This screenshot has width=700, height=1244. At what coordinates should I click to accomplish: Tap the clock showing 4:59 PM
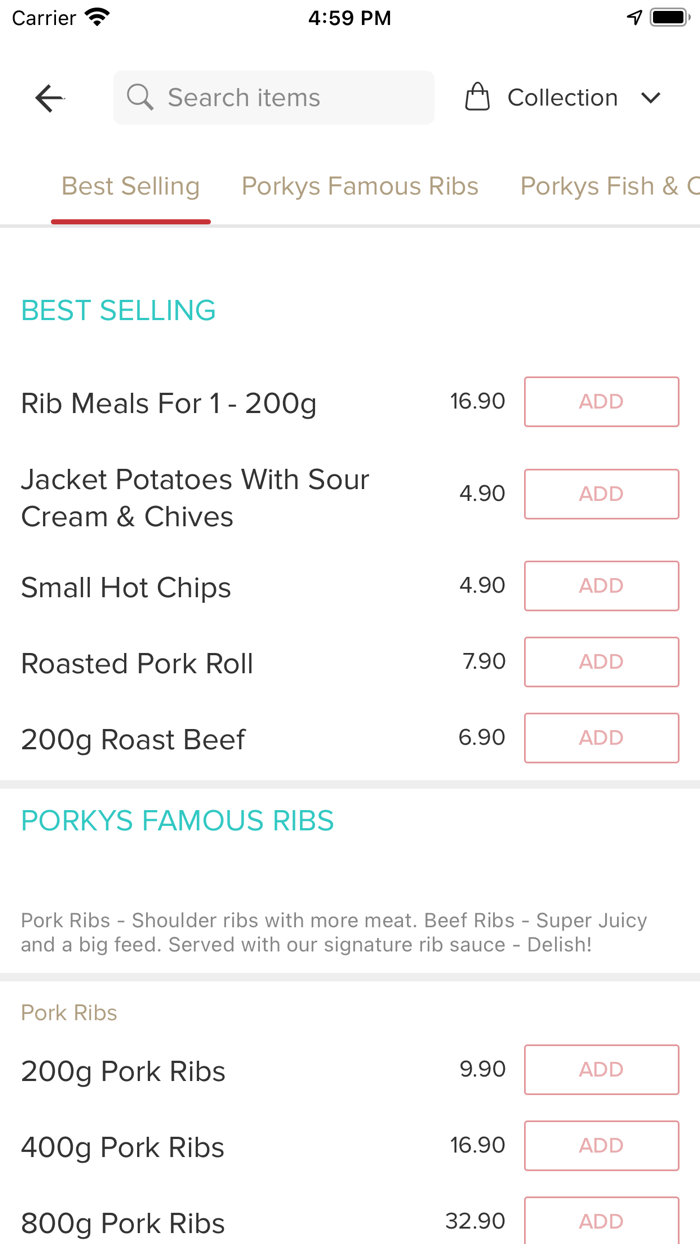coord(350,17)
